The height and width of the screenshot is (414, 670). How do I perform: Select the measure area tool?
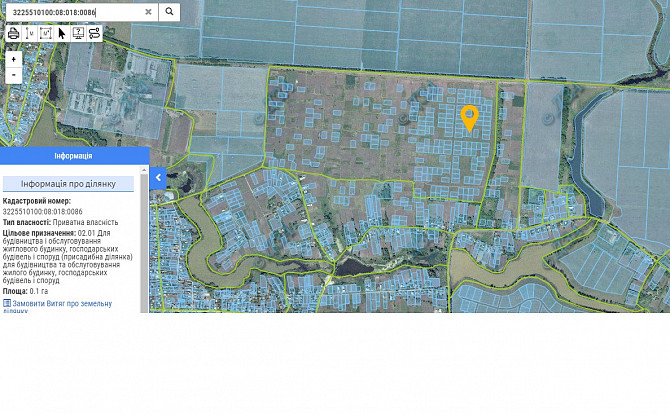tap(46, 33)
